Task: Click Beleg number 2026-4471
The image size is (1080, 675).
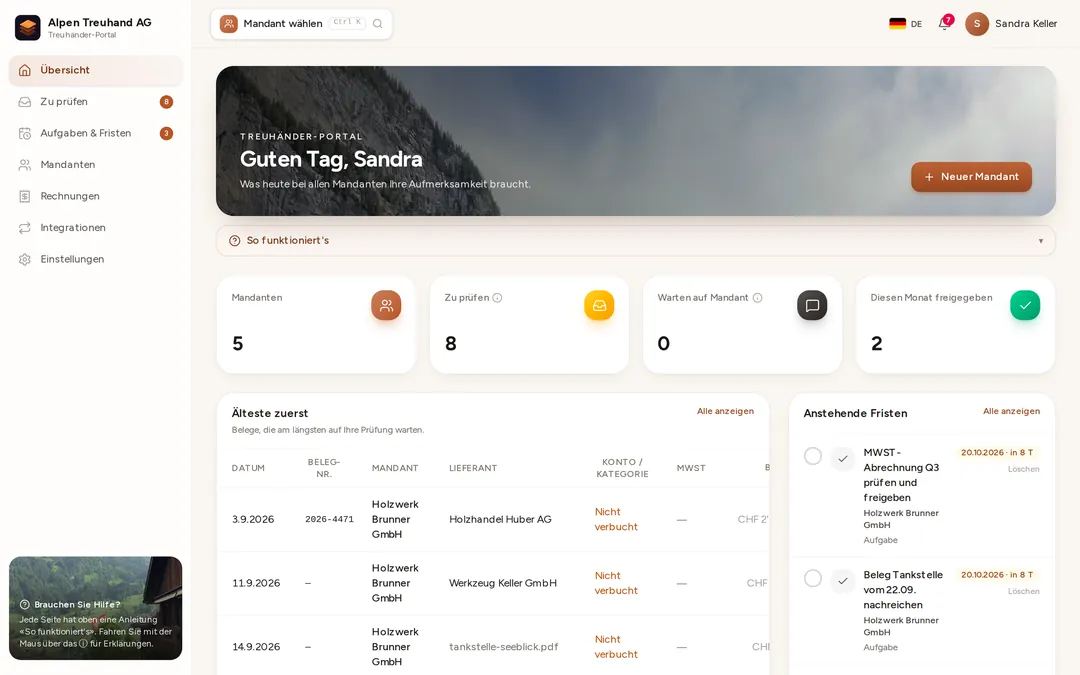Action: click(x=329, y=519)
